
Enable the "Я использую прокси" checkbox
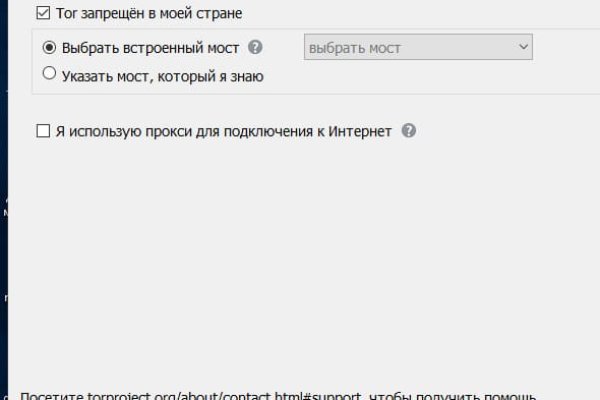[x=42, y=131]
